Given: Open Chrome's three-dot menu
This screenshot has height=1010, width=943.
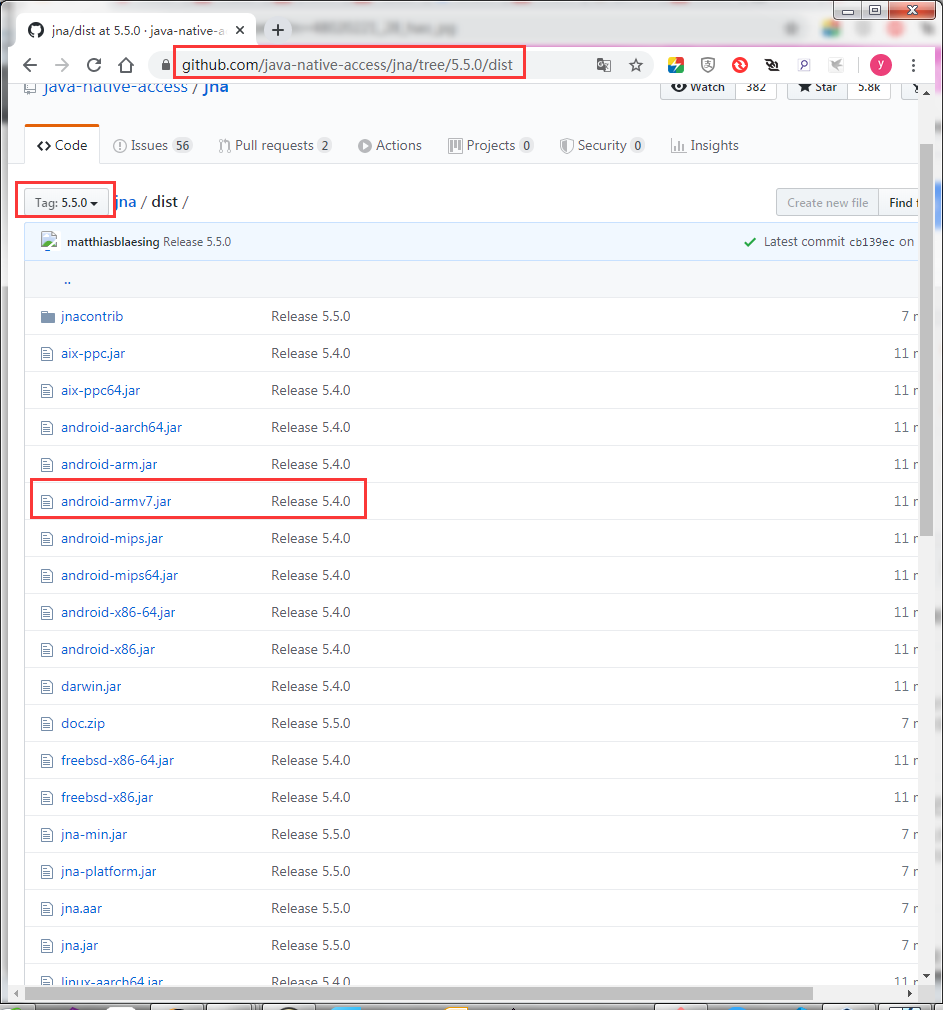Looking at the screenshot, I should [913, 65].
